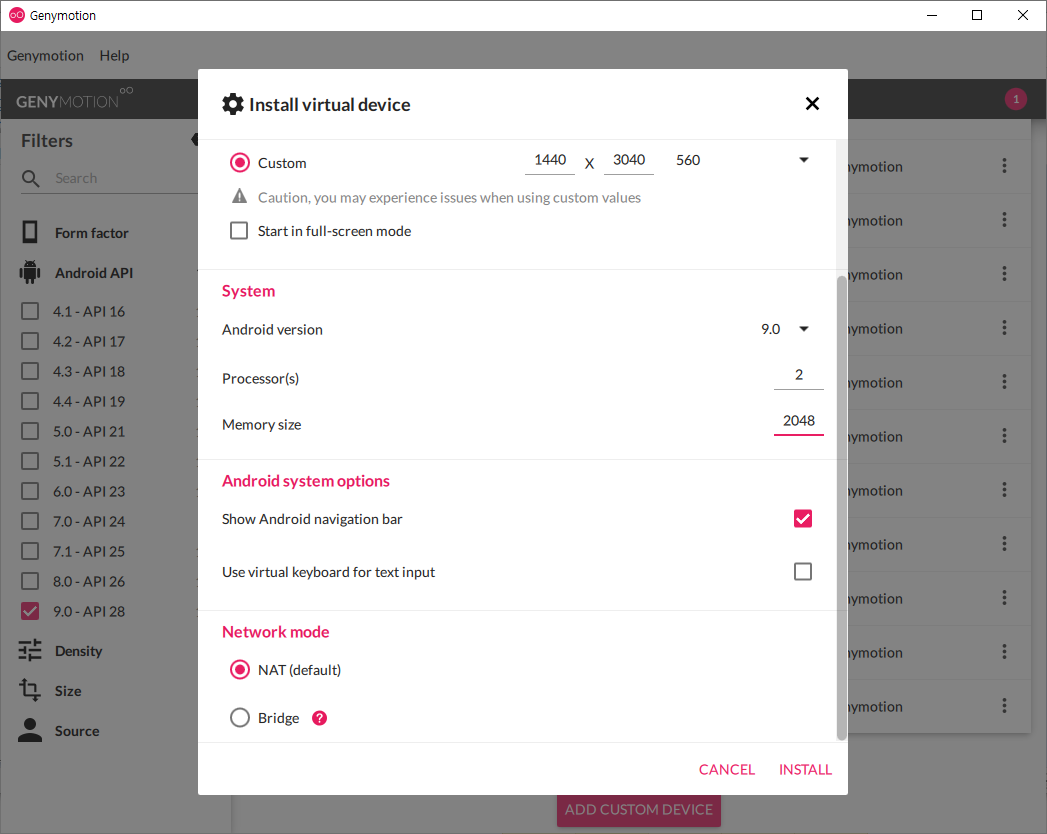Viewport: 1047px width, 834px height.
Task: Check the 4.3 - API 18 filter
Action: (30, 371)
